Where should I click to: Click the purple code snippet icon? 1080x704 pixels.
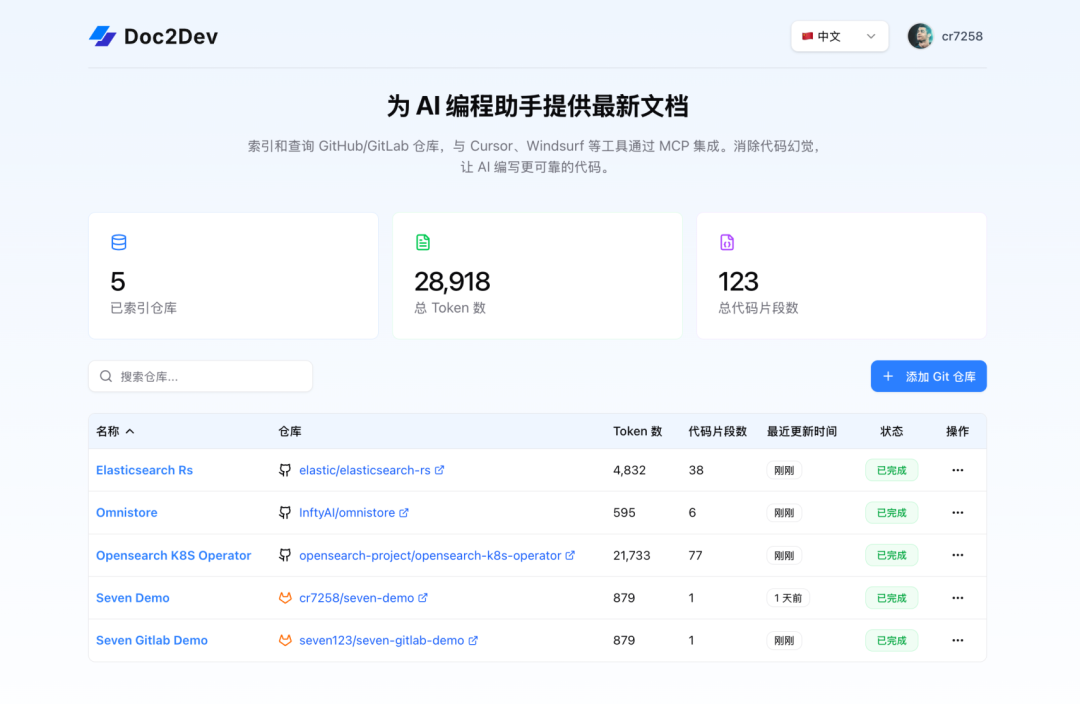[727, 242]
